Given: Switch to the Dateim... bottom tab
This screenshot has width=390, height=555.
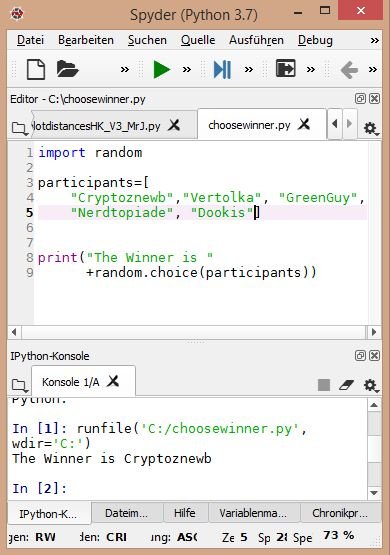Looking at the screenshot, I should click(x=126, y=513).
